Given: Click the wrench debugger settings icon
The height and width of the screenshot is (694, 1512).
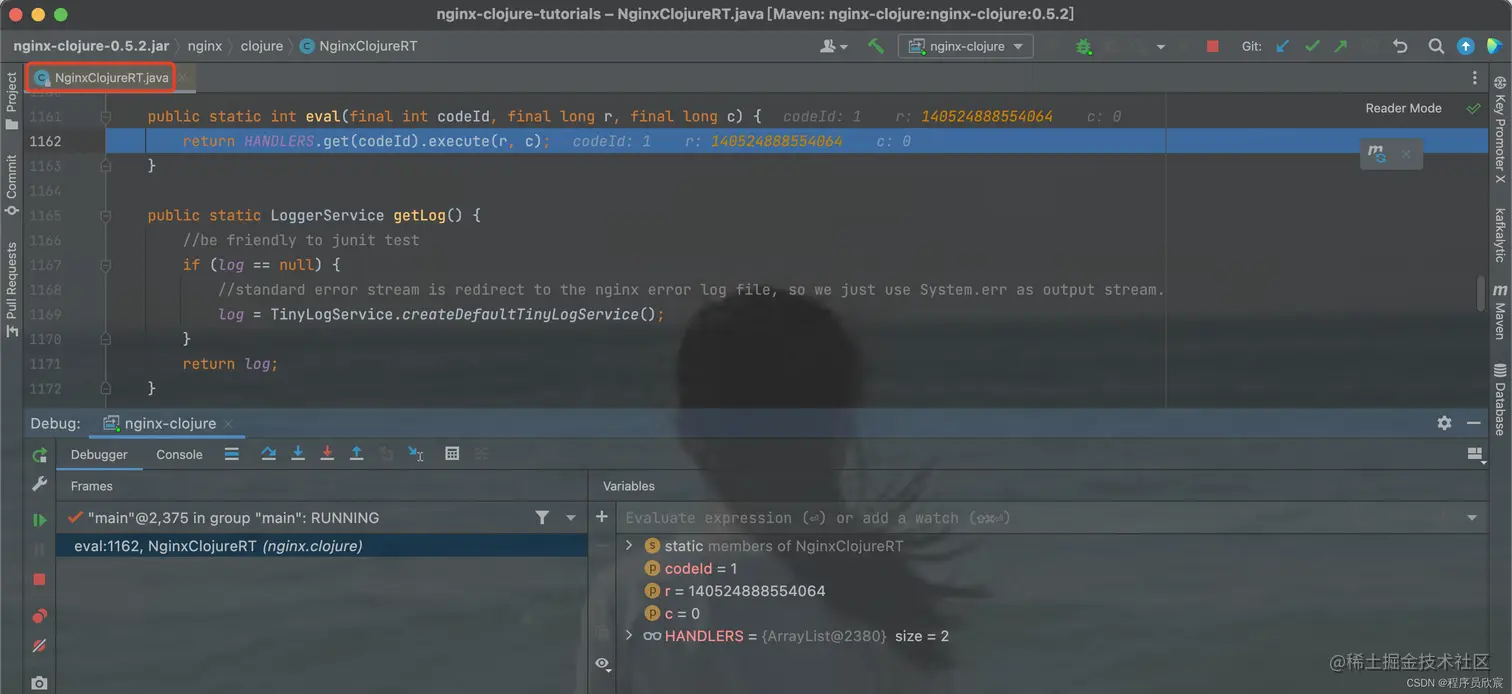Looking at the screenshot, I should [x=39, y=484].
